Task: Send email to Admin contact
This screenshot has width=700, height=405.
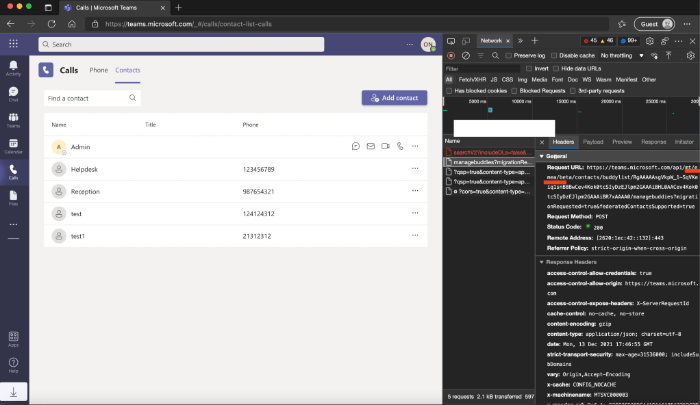Action: pyautogui.click(x=371, y=146)
